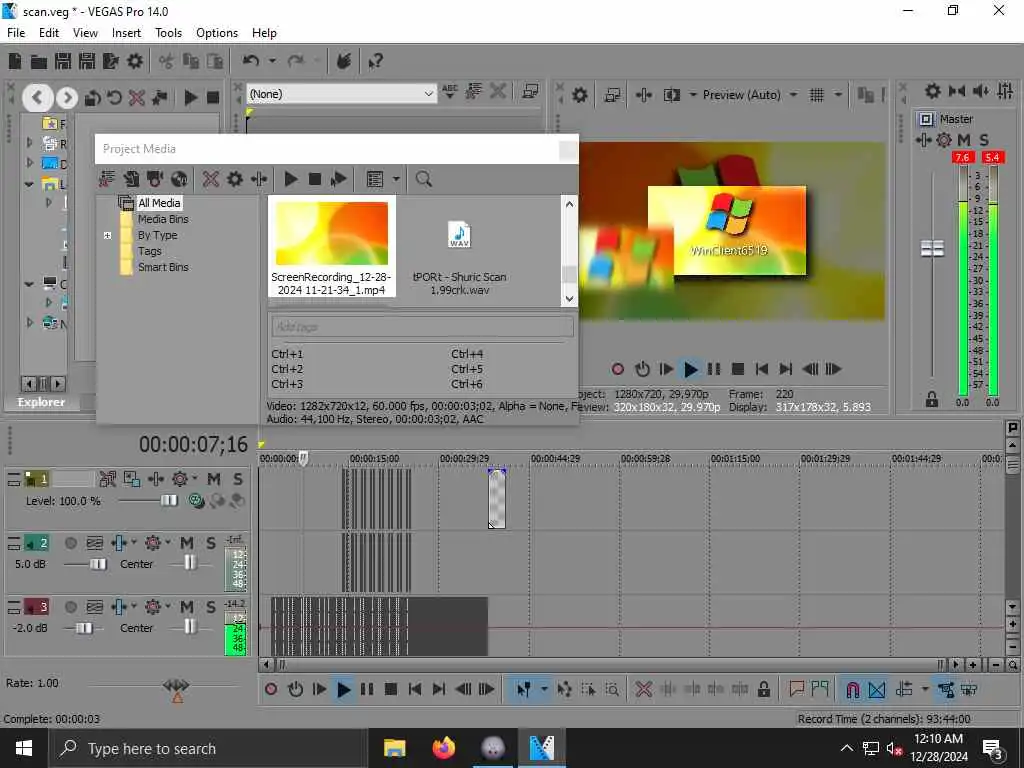This screenshot has height=768, width=1024.
Task: Stop preview in Project Media toolbar
Action: coord(315,179)
